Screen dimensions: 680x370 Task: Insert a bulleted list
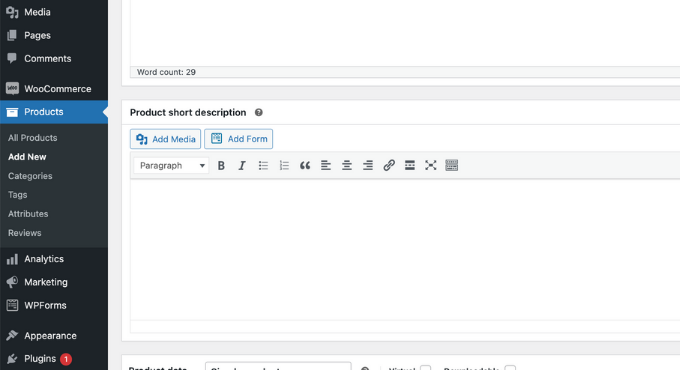(x=263, y=165)
